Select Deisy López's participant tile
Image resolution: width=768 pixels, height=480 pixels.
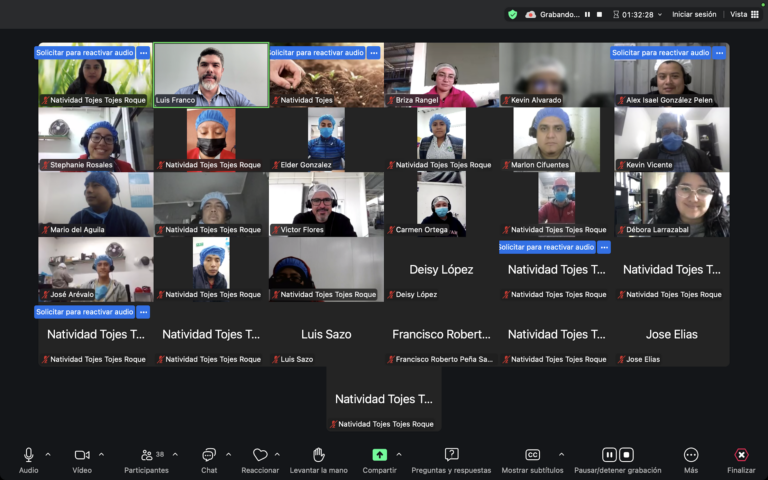tap(441, 269)
